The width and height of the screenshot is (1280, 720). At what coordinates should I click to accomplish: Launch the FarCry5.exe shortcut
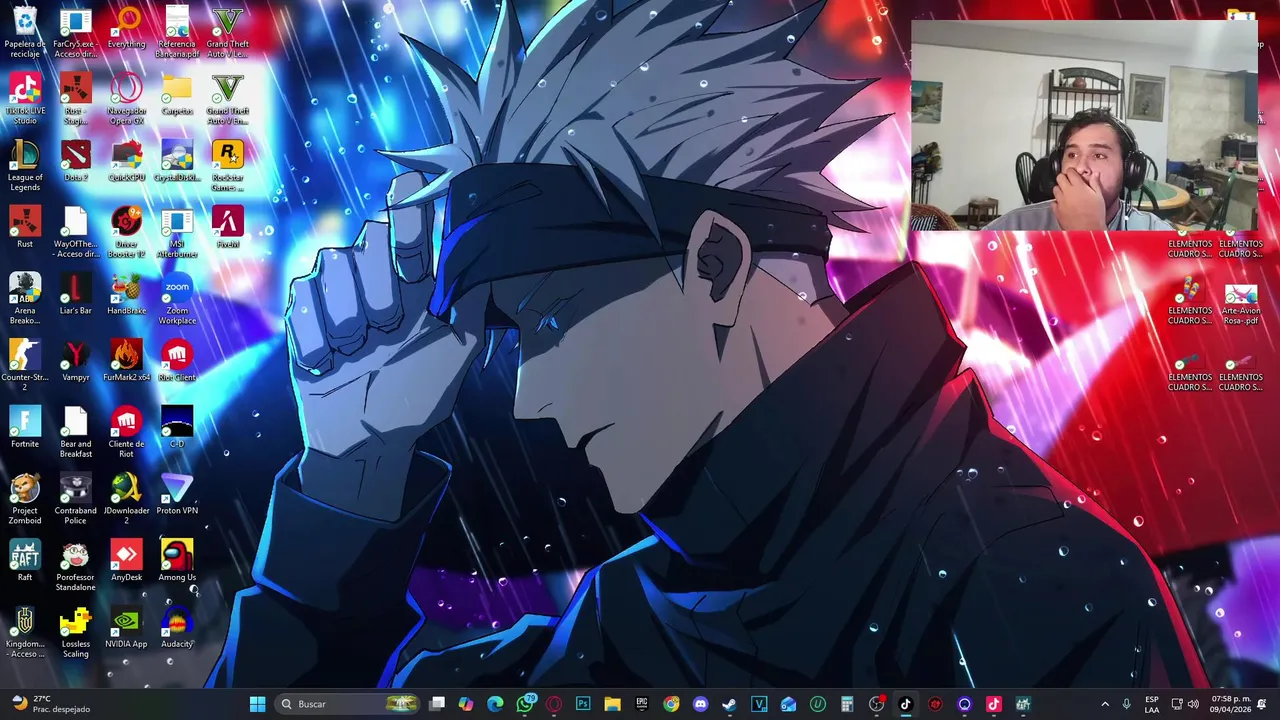[75, 31]
